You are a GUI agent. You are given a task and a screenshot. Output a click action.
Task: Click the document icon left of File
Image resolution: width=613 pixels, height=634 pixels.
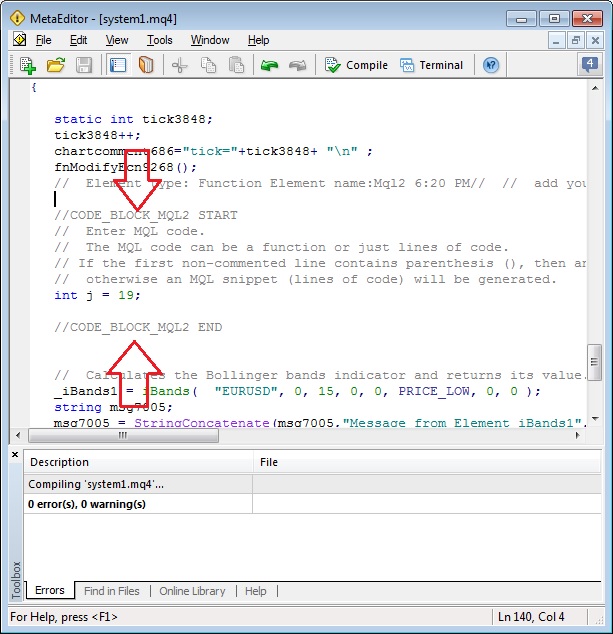coord(19,40)
